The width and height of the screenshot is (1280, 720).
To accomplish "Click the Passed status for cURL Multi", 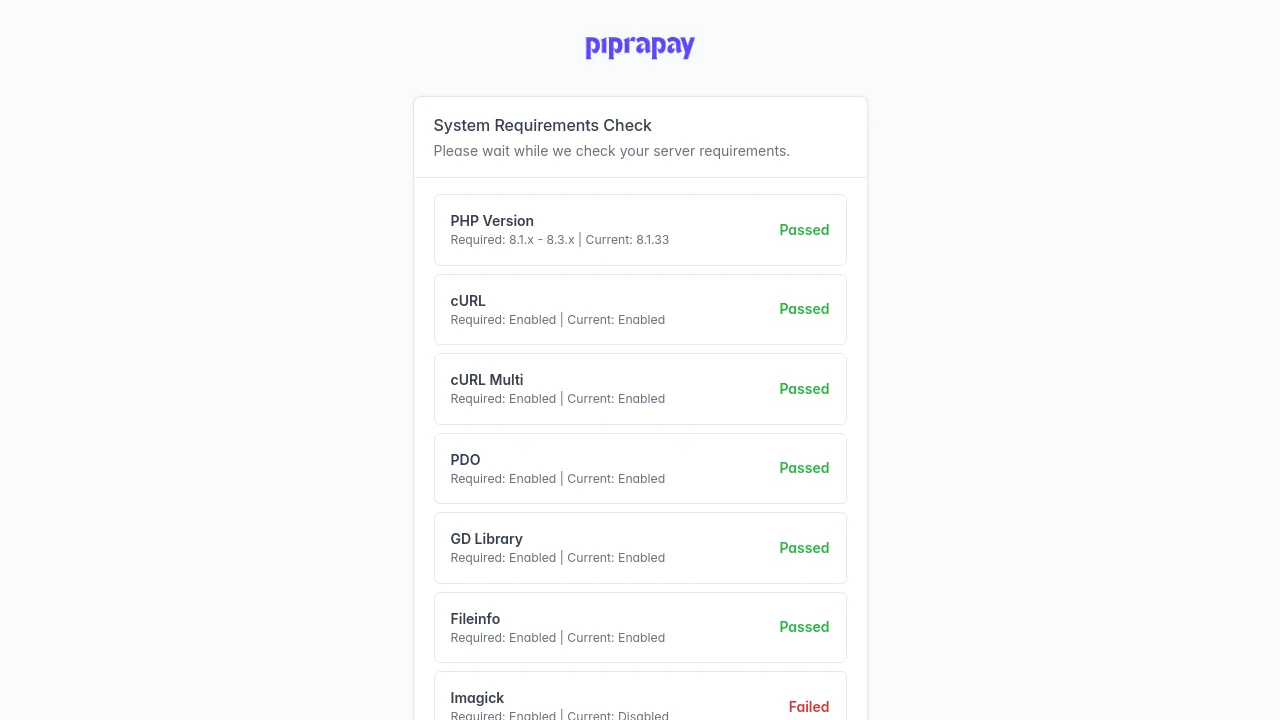I will click(804, 389).
